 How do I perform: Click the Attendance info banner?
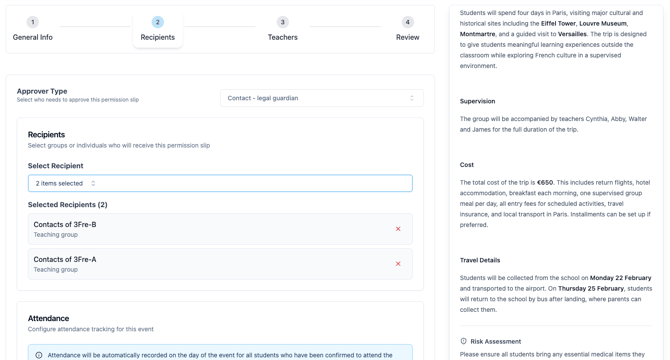(220, 353)
